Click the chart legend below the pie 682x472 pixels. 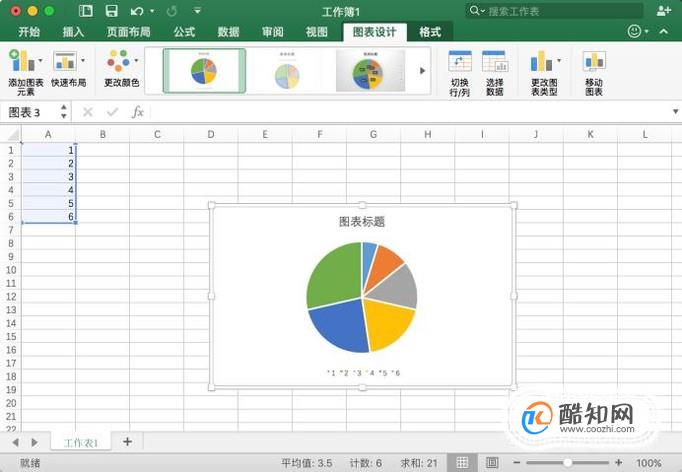363,373
